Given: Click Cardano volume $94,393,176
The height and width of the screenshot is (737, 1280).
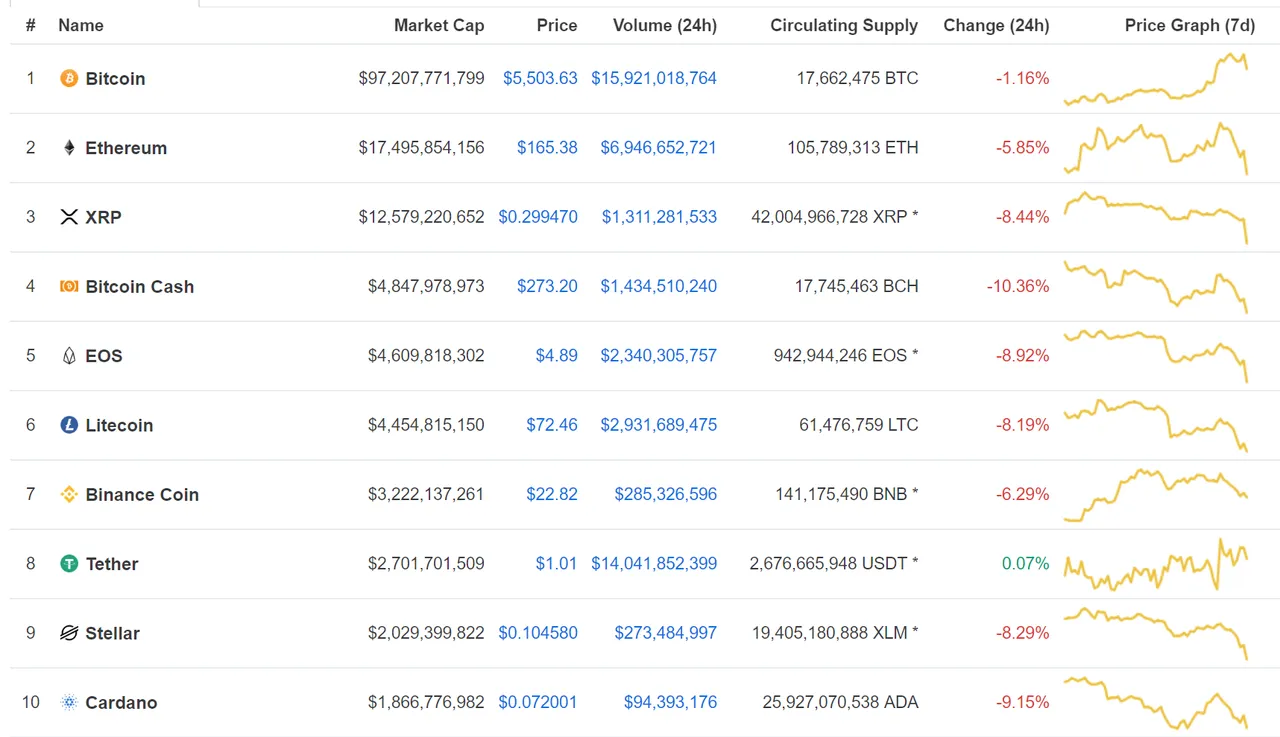Looking at the screenshot, I should pos(670,702).
